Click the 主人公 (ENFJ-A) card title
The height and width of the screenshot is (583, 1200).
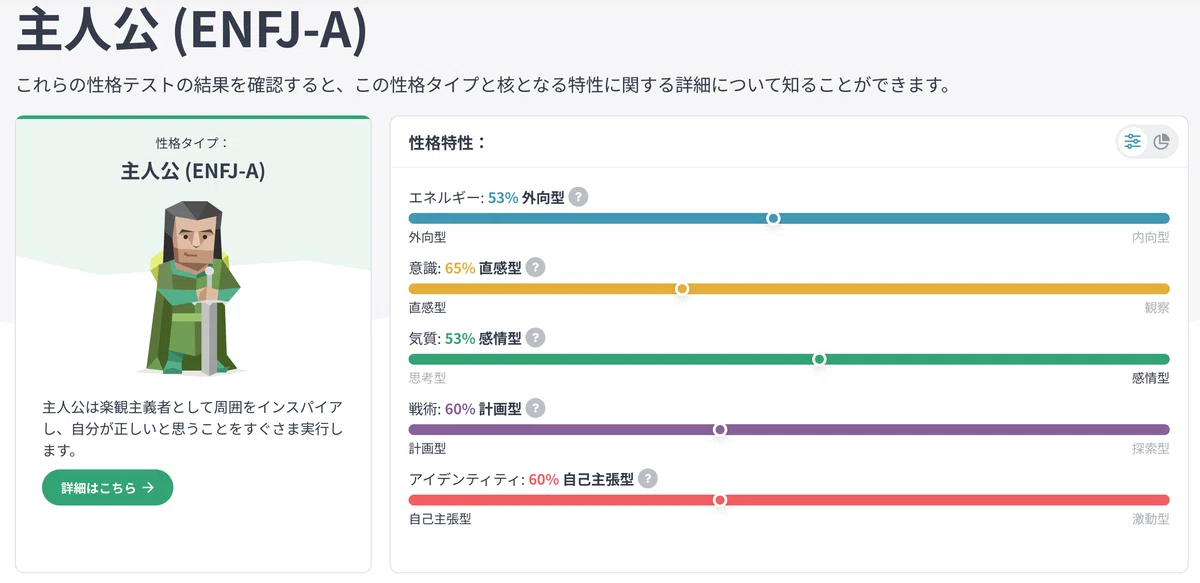tap(193, 170)
